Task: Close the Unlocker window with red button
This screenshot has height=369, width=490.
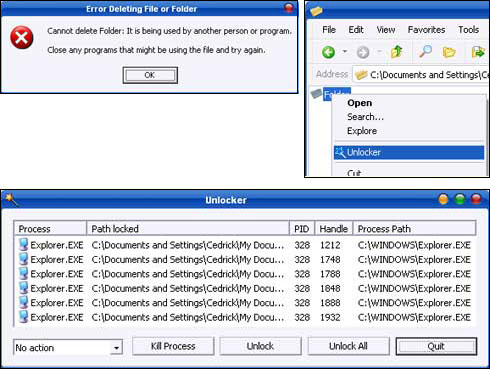Action: point(476,199)
